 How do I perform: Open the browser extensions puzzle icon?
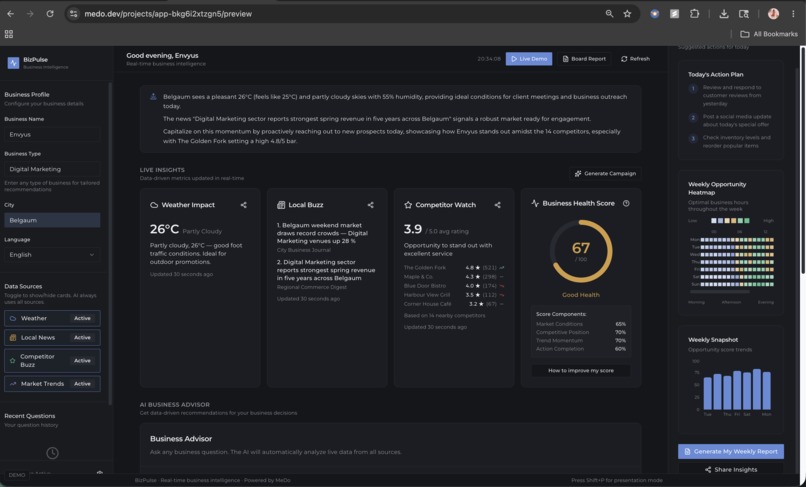pos(694,14)
